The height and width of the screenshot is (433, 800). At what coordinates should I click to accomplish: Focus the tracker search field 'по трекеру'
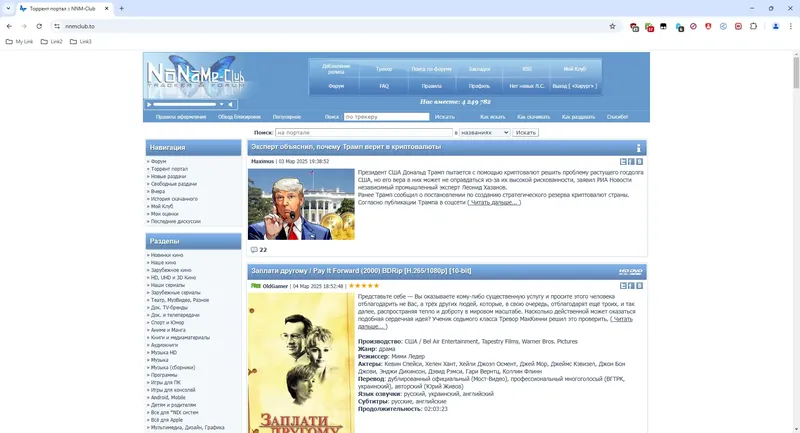pyautogui.click(x=386, y=117)
